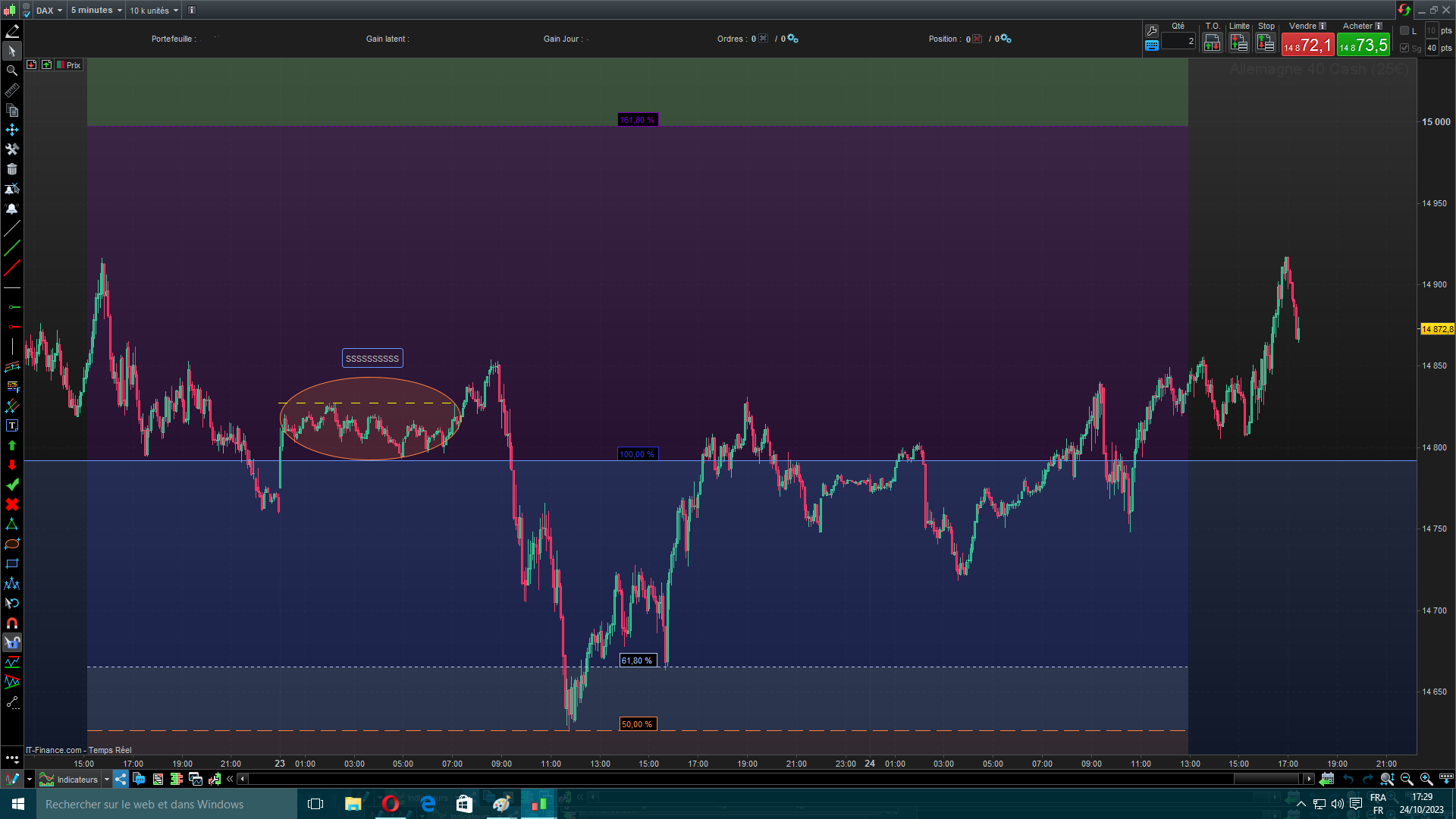Image resolution: width=1456 pixels, height=819 pixels.
Task: Activate the magnet snap tool
Action: click(12, 623)
